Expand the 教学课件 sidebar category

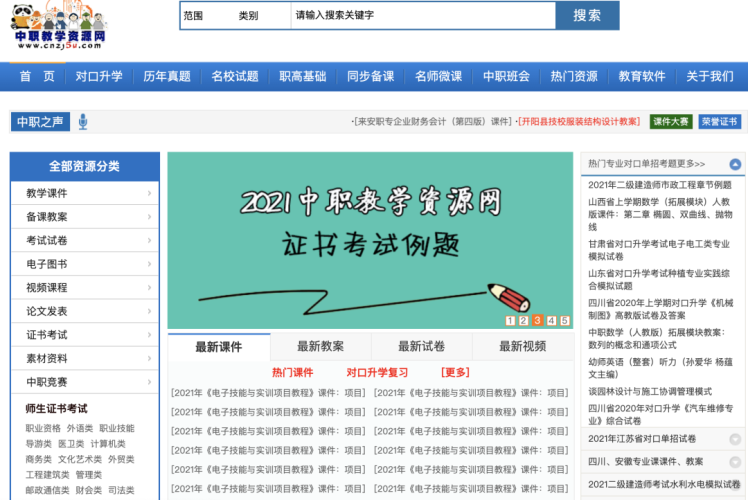[x=85, y=193]
